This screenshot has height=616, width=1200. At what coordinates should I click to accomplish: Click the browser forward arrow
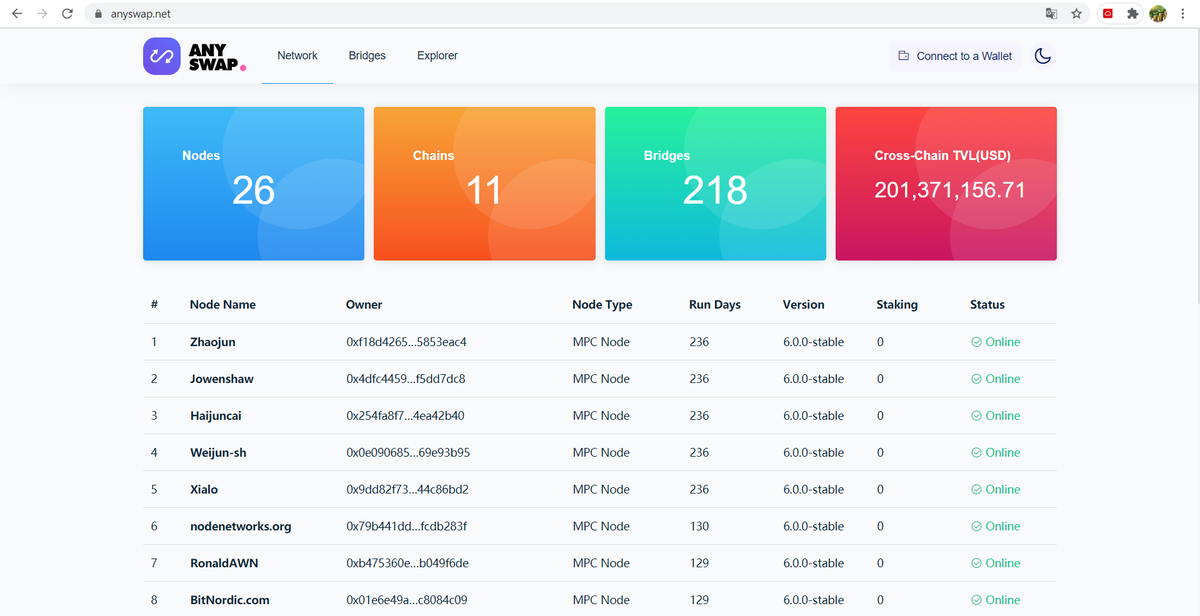click(42, 14)
